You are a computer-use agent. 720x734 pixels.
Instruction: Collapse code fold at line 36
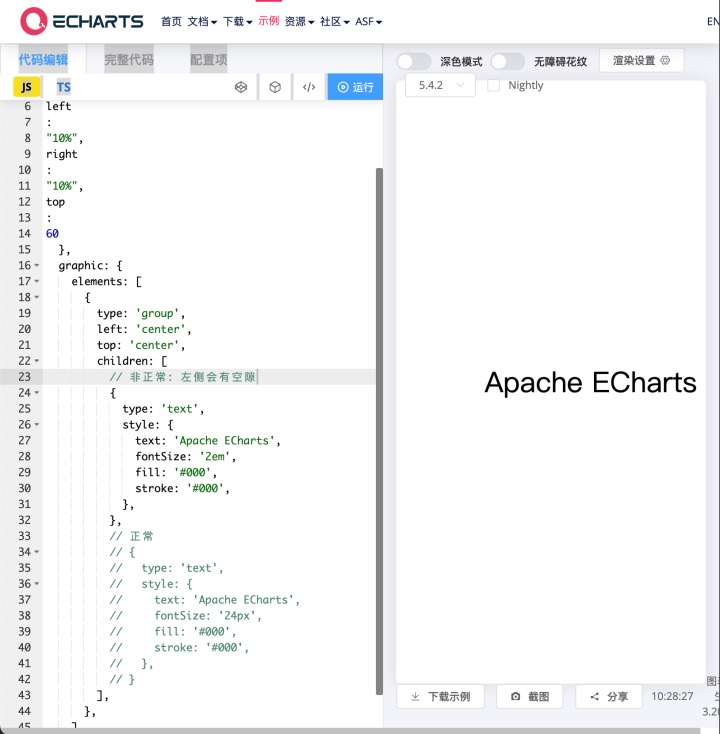(37, 584)
